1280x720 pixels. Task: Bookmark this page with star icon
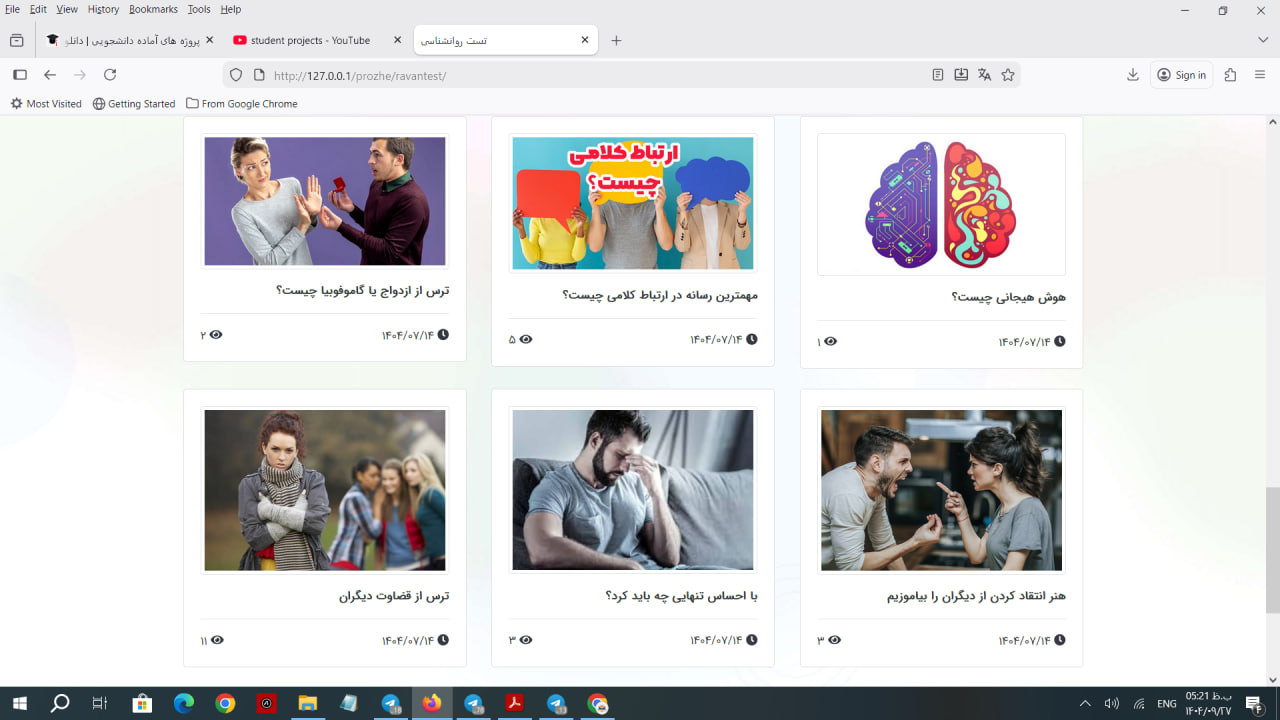point(1008,75)
